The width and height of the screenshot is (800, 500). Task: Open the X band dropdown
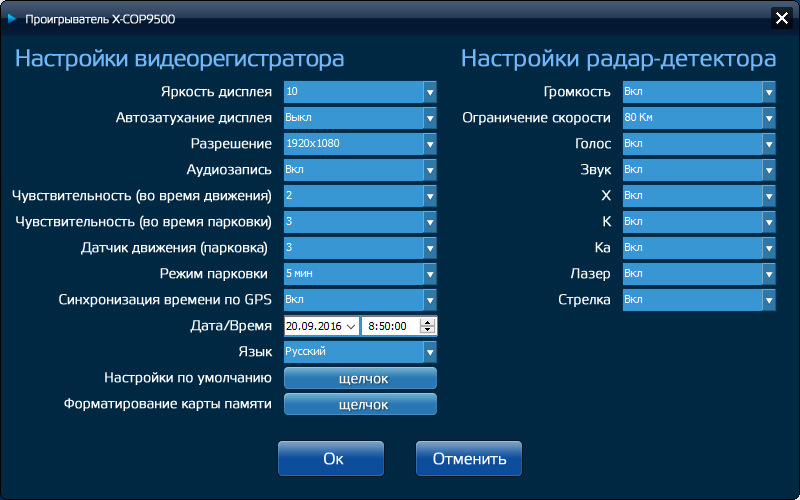tap(699, 196)
